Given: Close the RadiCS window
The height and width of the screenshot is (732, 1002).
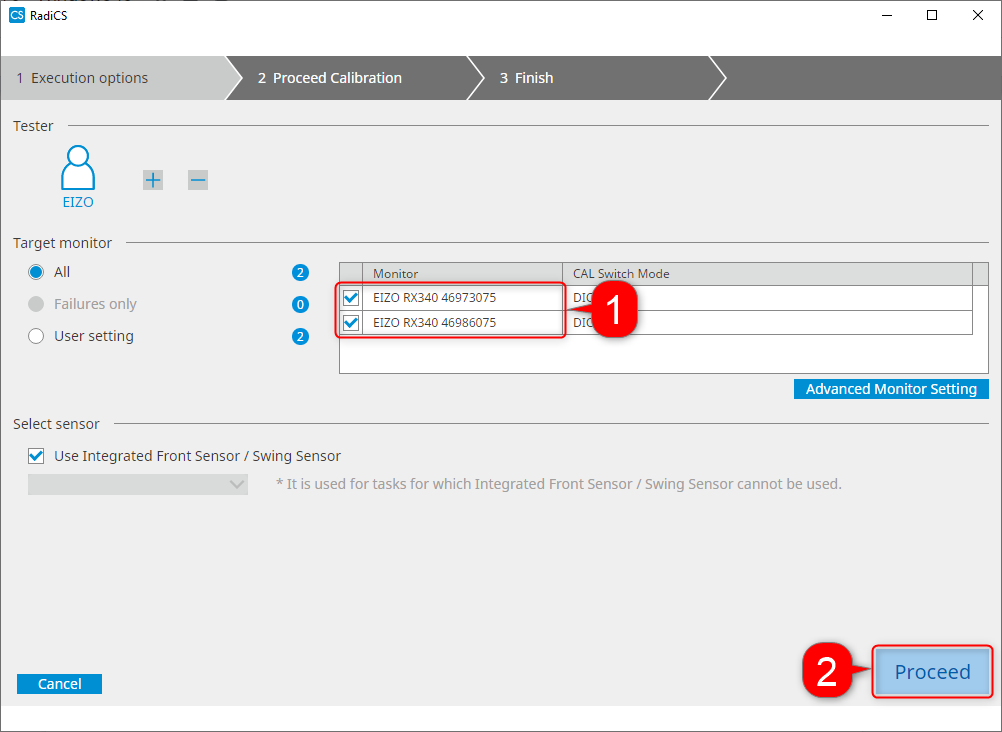Looking at the screenshot, I should [x=978, y=15].
